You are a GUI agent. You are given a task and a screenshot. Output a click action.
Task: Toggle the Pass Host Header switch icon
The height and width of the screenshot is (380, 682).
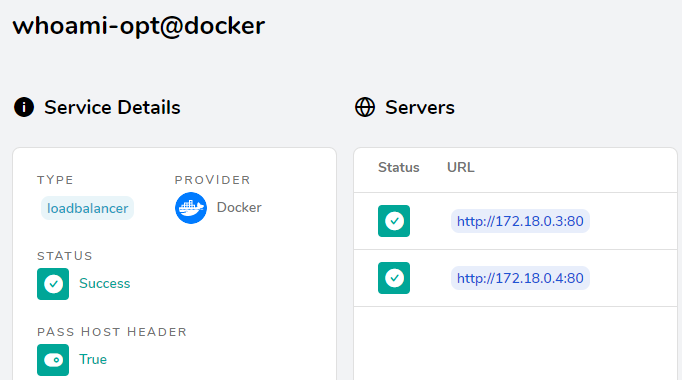coord(53,360)
